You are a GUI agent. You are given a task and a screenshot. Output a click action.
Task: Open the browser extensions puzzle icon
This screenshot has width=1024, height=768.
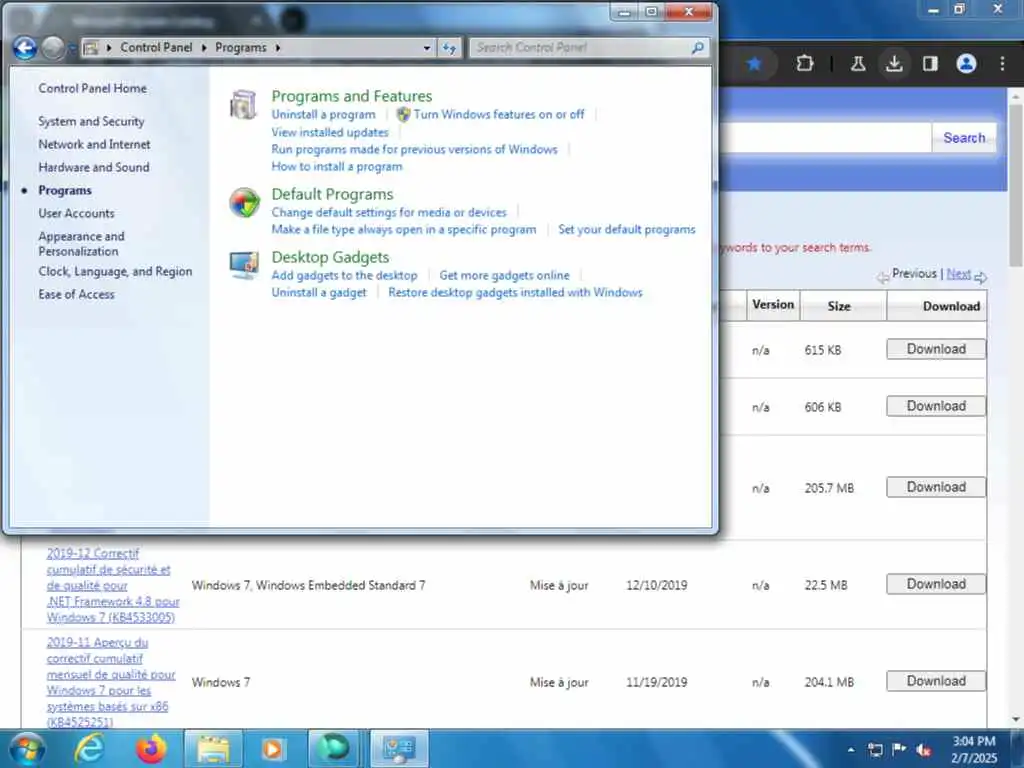pyautogui.click(x=805, y=63)
